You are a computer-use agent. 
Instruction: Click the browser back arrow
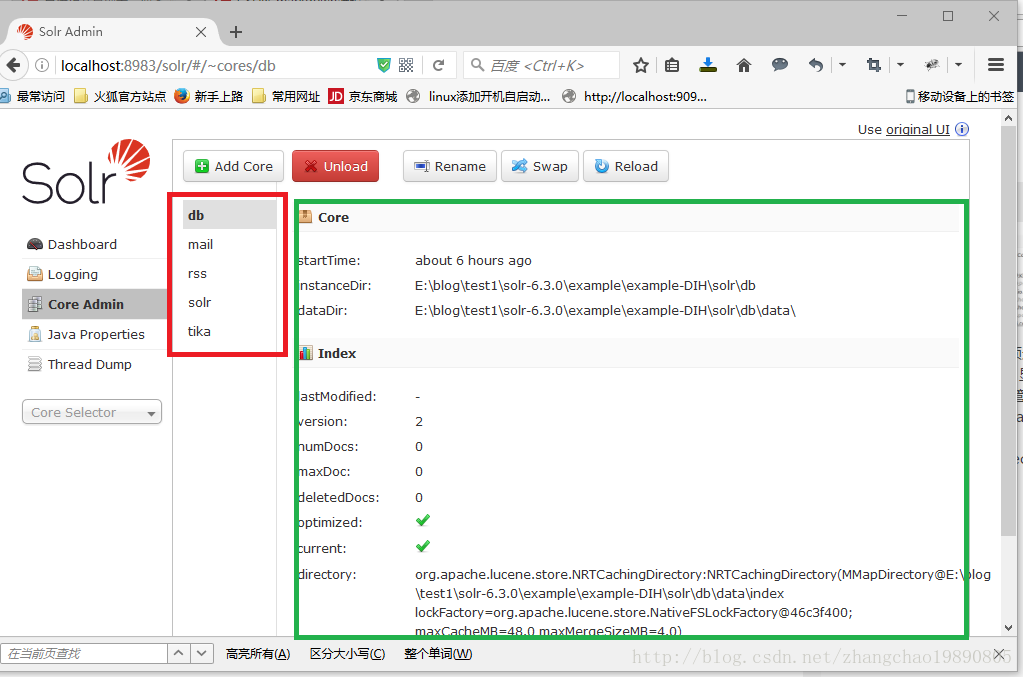pos(13,65)
